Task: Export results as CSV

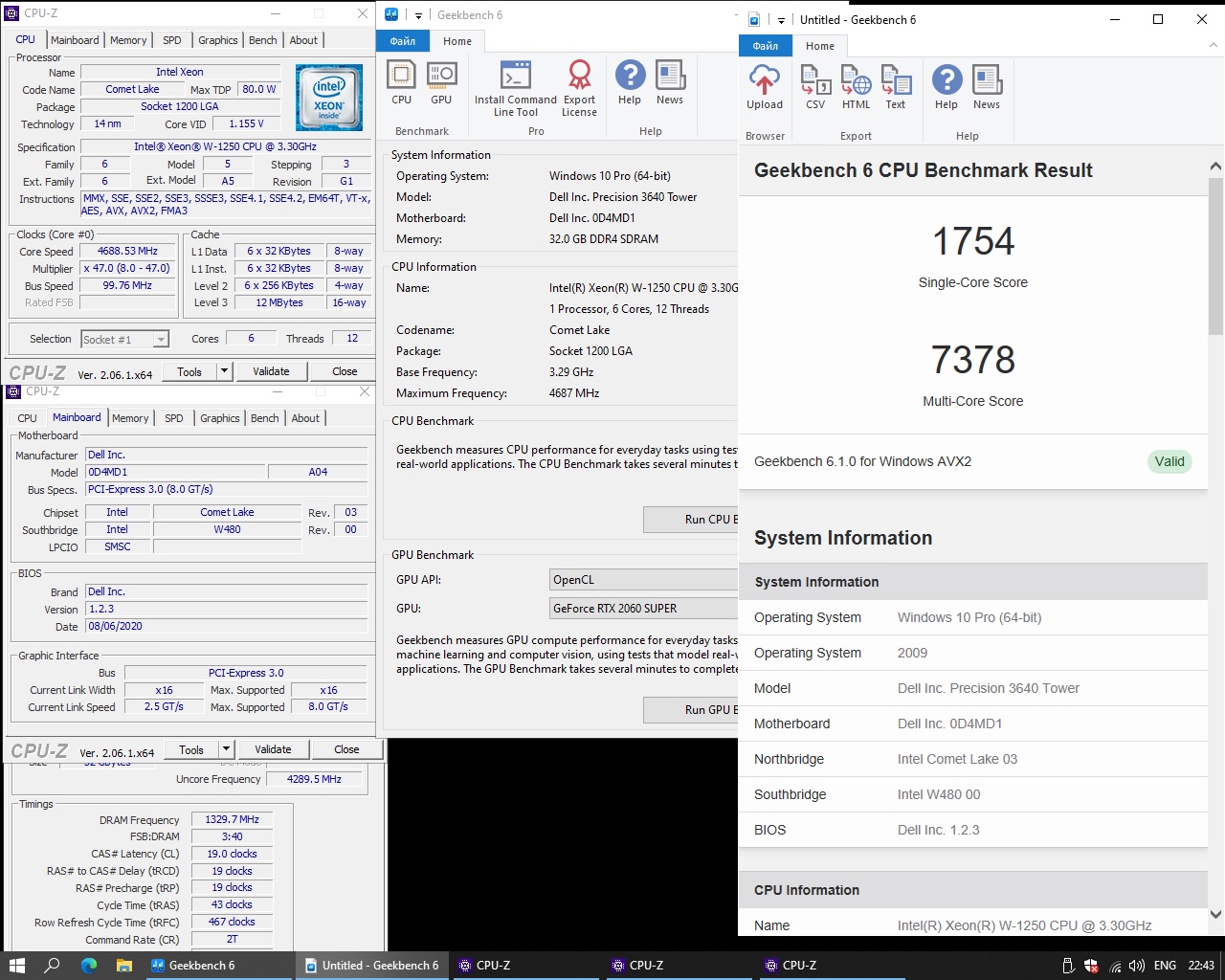Action: (x=815, y=87)
